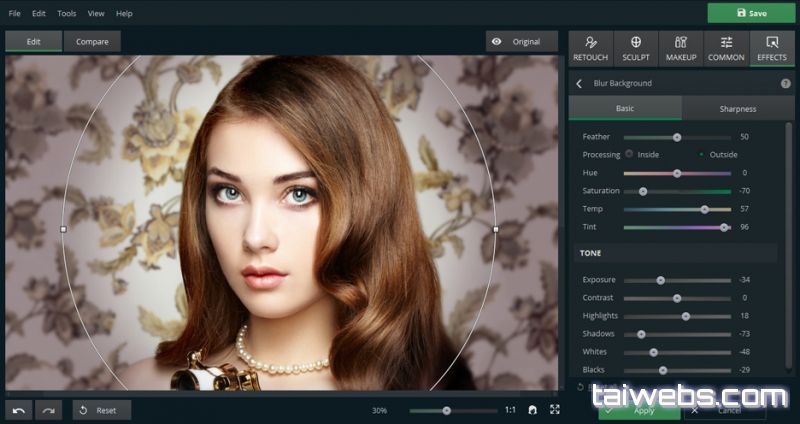The width and height of the screenshot is (800, 424).
Task: Open the Retouch tools panel
Action: [x=591, y=48]
